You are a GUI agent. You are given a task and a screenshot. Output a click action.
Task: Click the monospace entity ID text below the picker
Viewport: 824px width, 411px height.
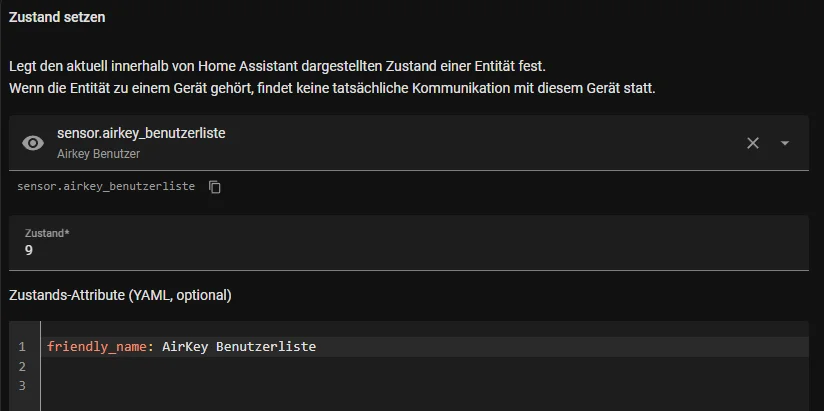(106, 187)
